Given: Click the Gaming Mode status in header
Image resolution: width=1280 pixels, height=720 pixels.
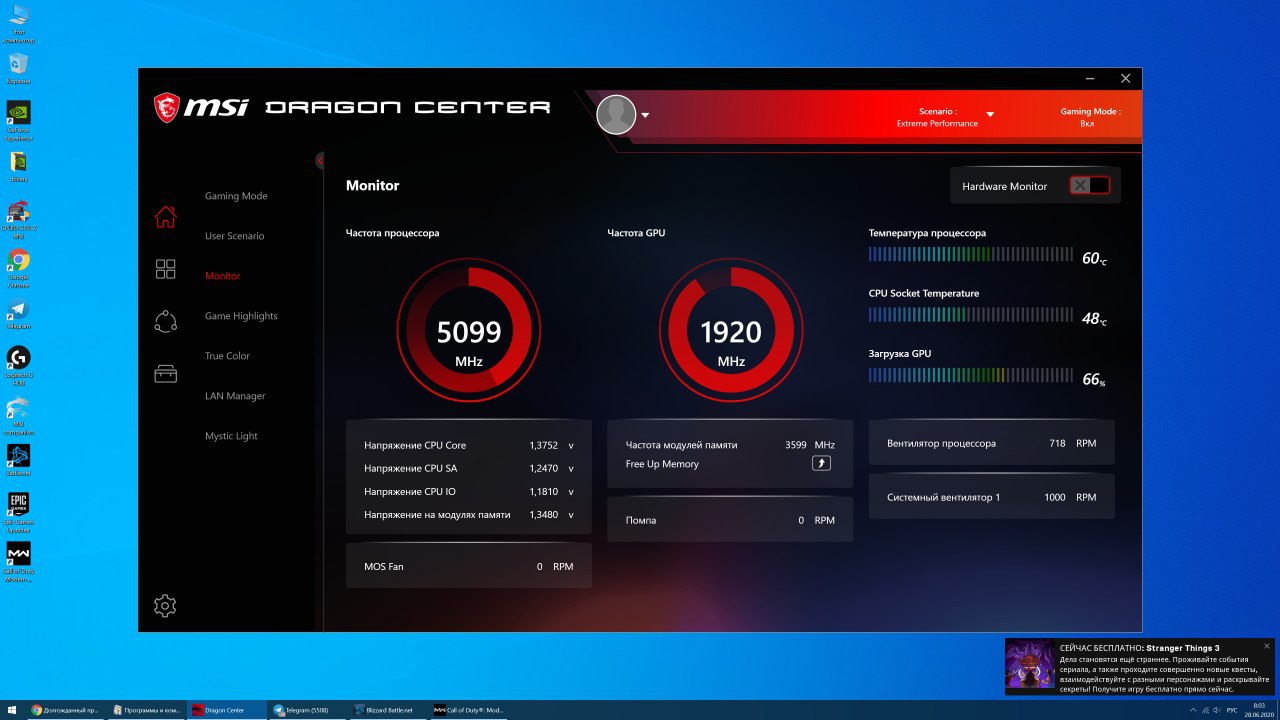Looking at the screenshot, I should tap(1090, 118).
